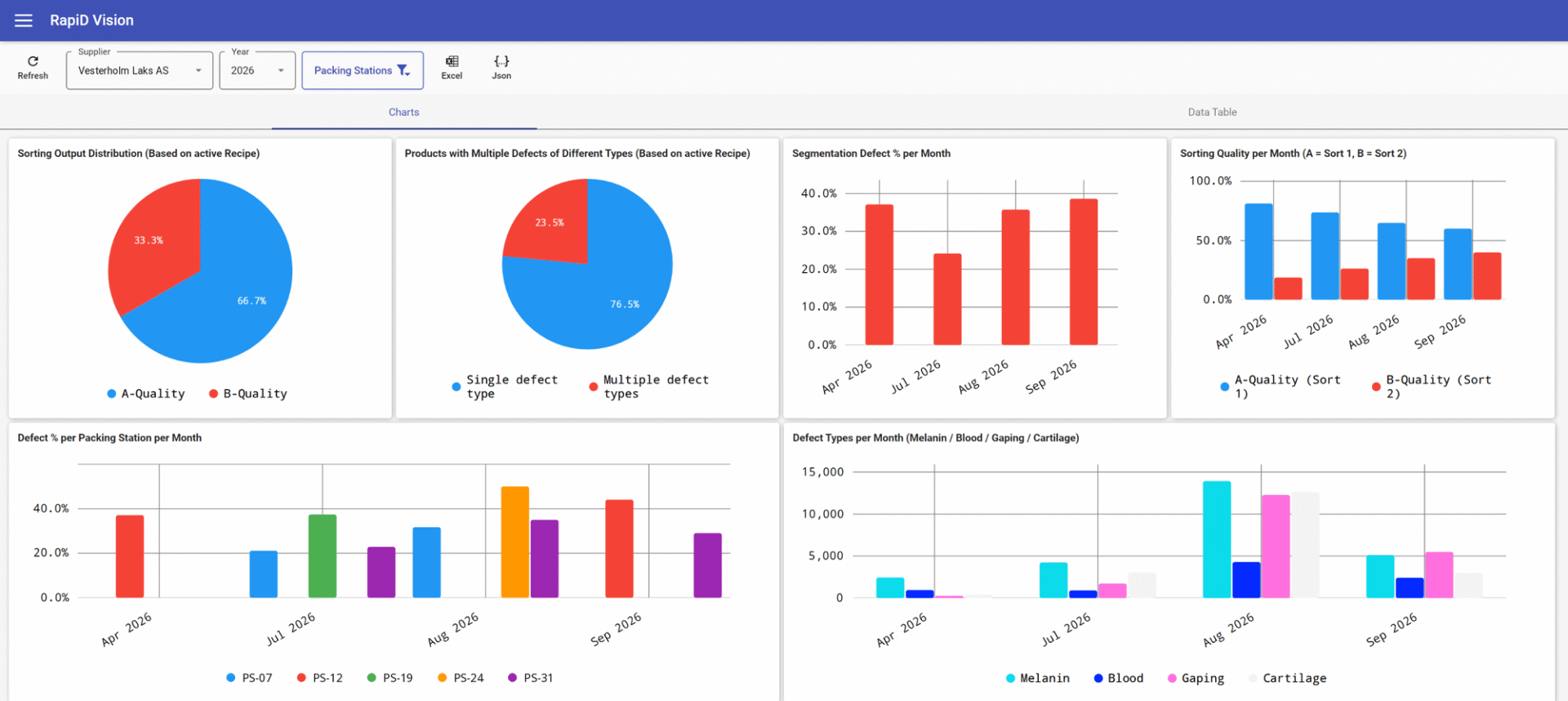Toggle the Blood legend entry
The image size is (1568, 701).
click(1118, 678)
